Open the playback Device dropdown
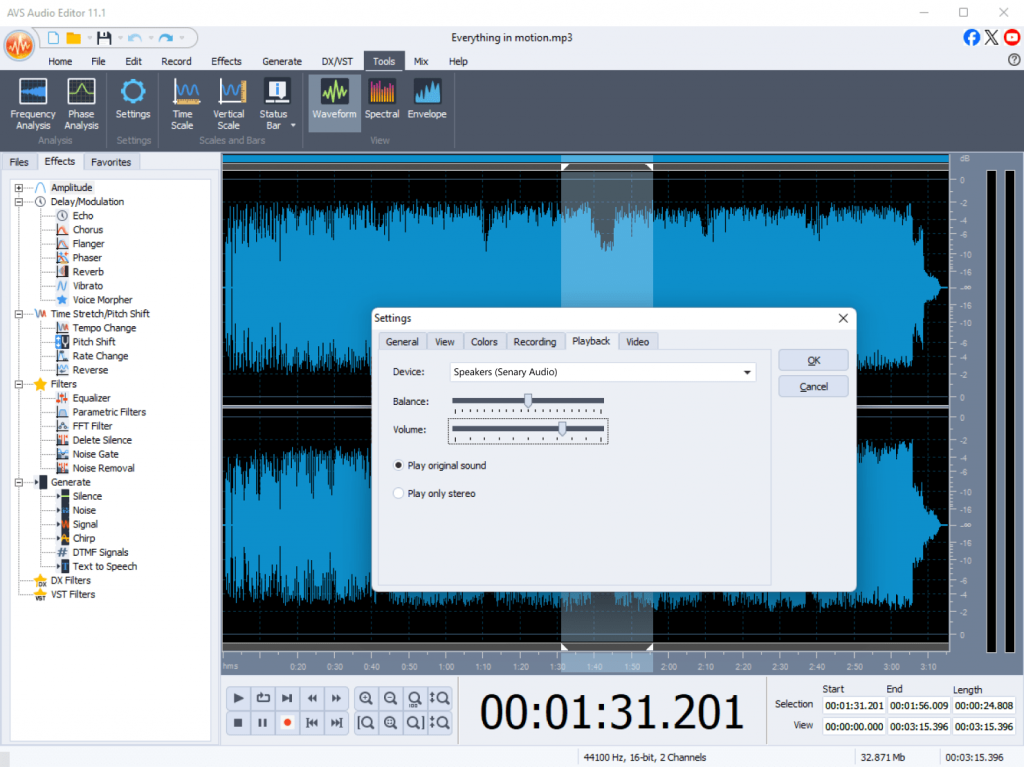Viewport: 1024px width, 767px height. click(746, 373)
